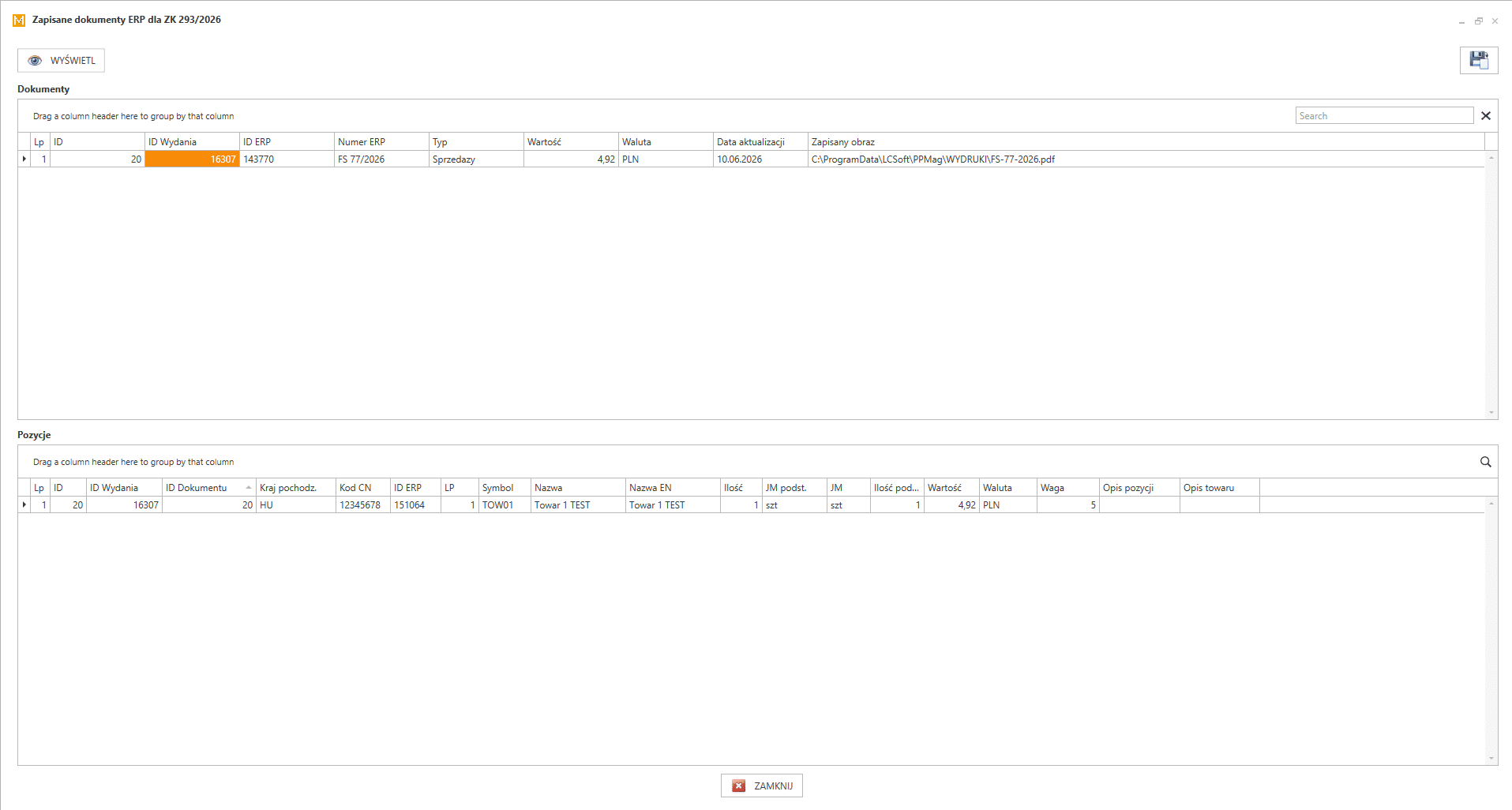Select the Towar 1 TEST cell under Nazwa EN
1512x810 pixels.
click(x=673, y=505)
